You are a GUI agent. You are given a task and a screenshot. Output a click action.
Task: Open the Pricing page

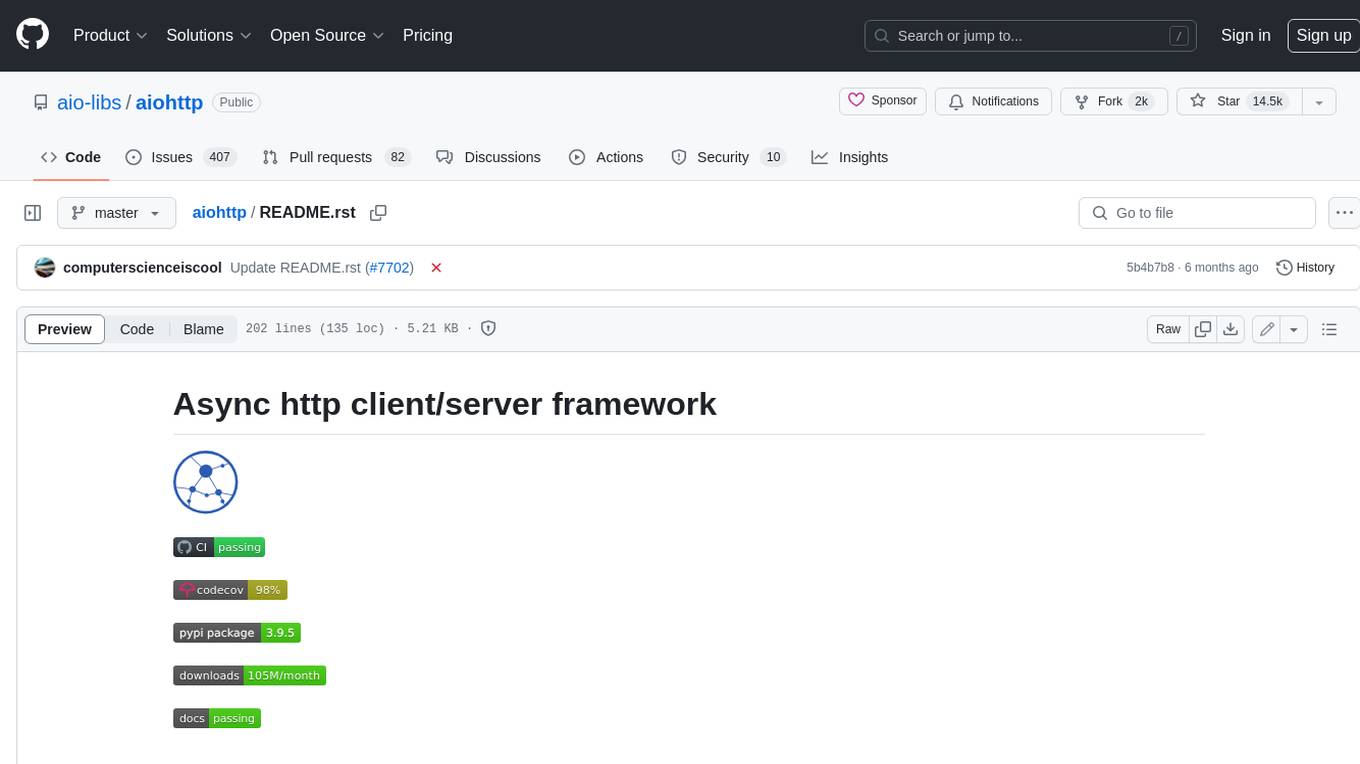[x=427, y=35]
